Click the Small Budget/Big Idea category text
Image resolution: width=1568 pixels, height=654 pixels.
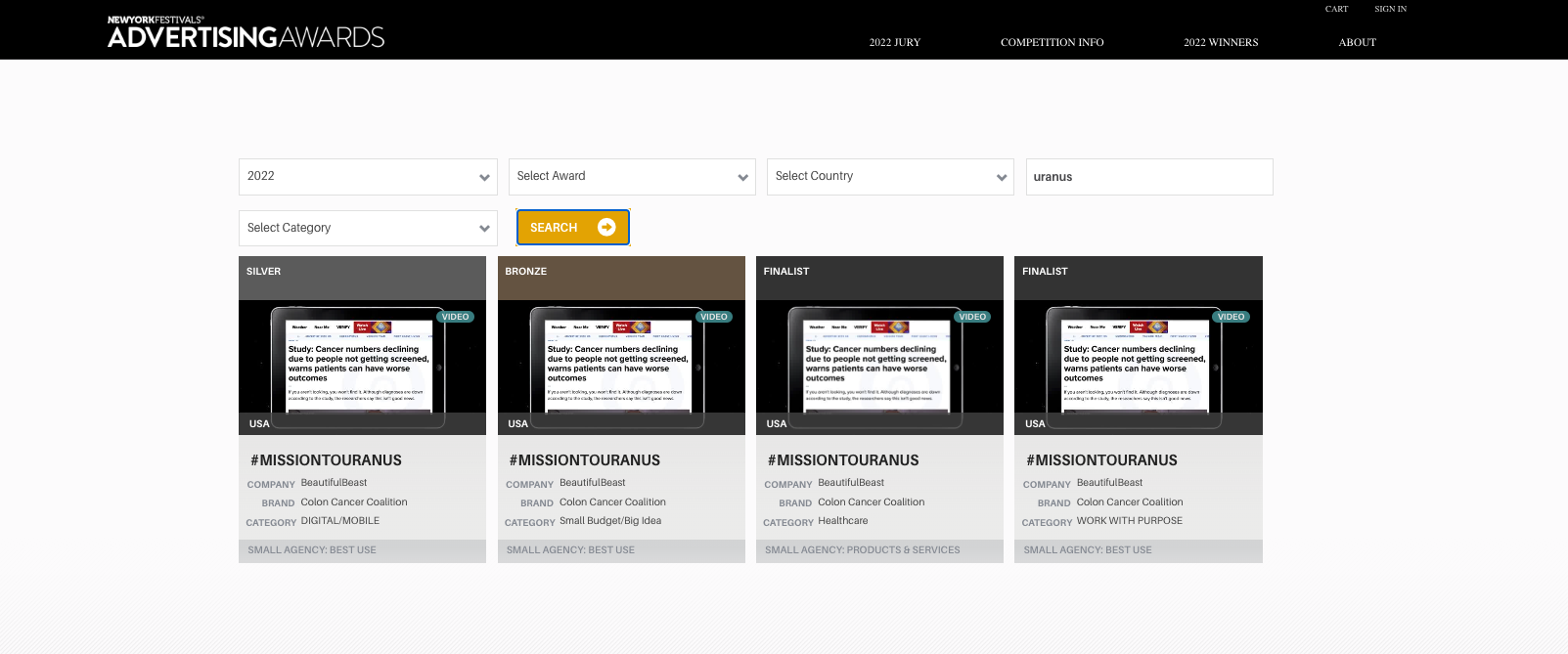(610, 521)
